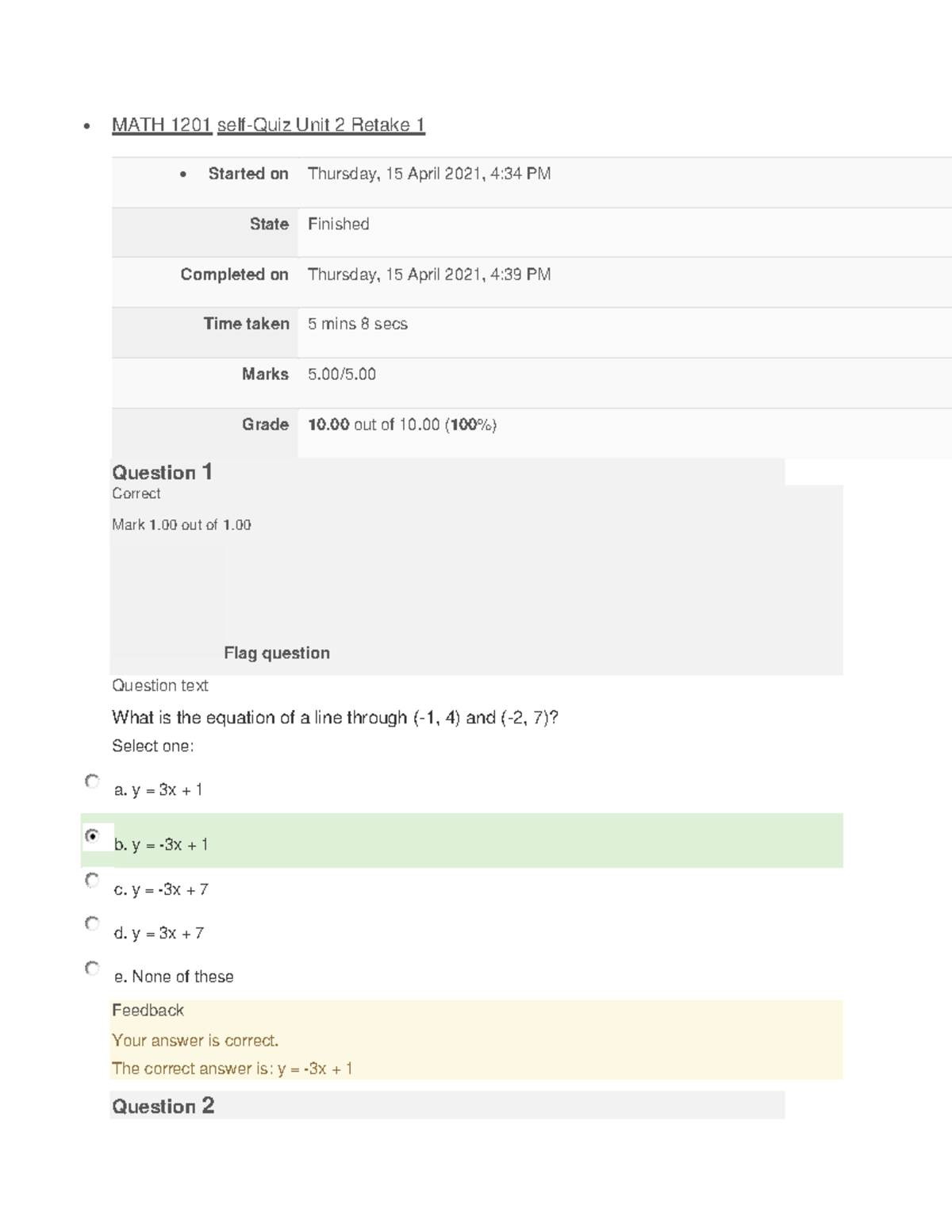The image size is (952, 1232).
Task: Click the Flag question button
Action: 276,653
